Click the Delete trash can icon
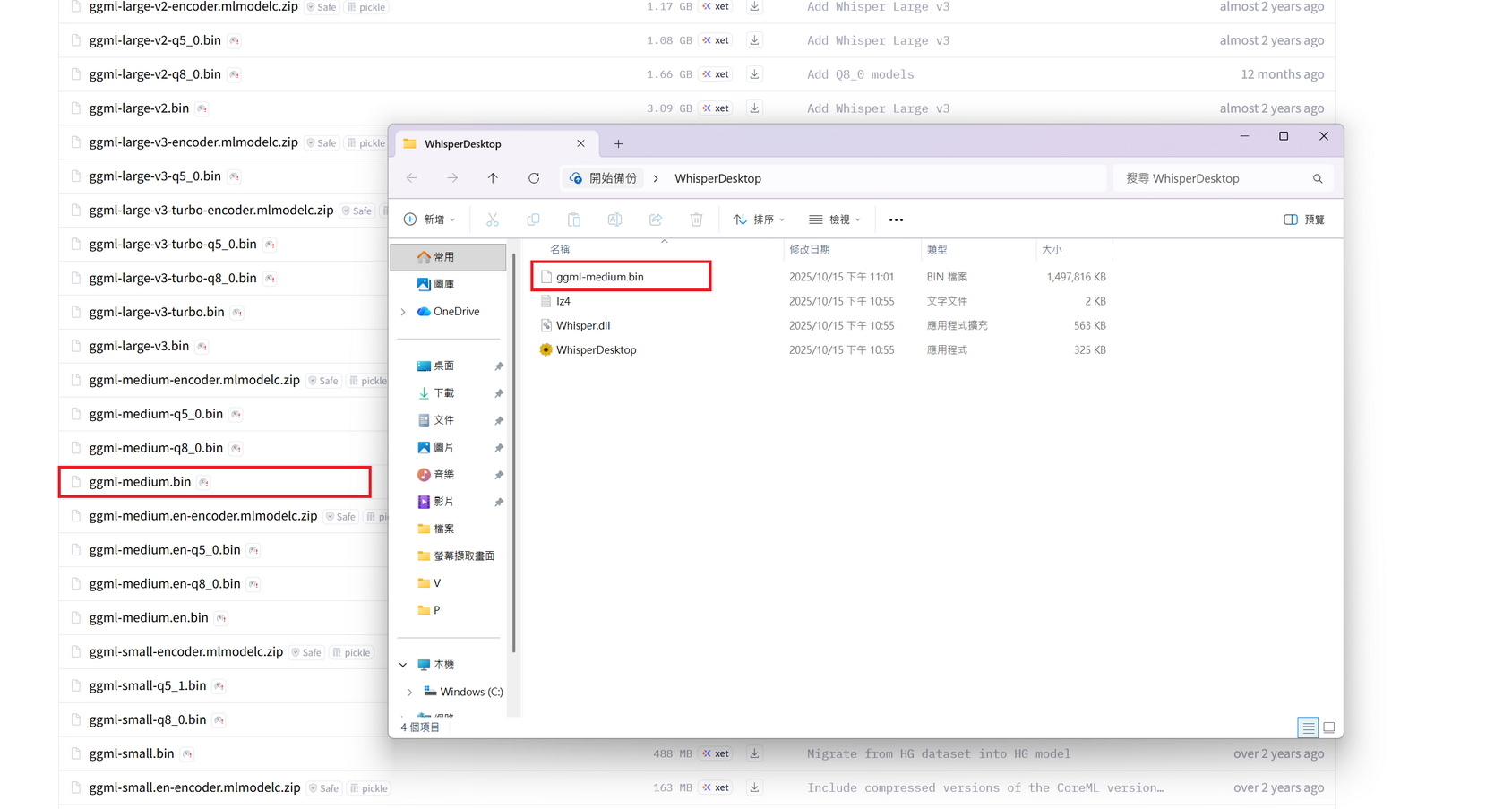 696,219
